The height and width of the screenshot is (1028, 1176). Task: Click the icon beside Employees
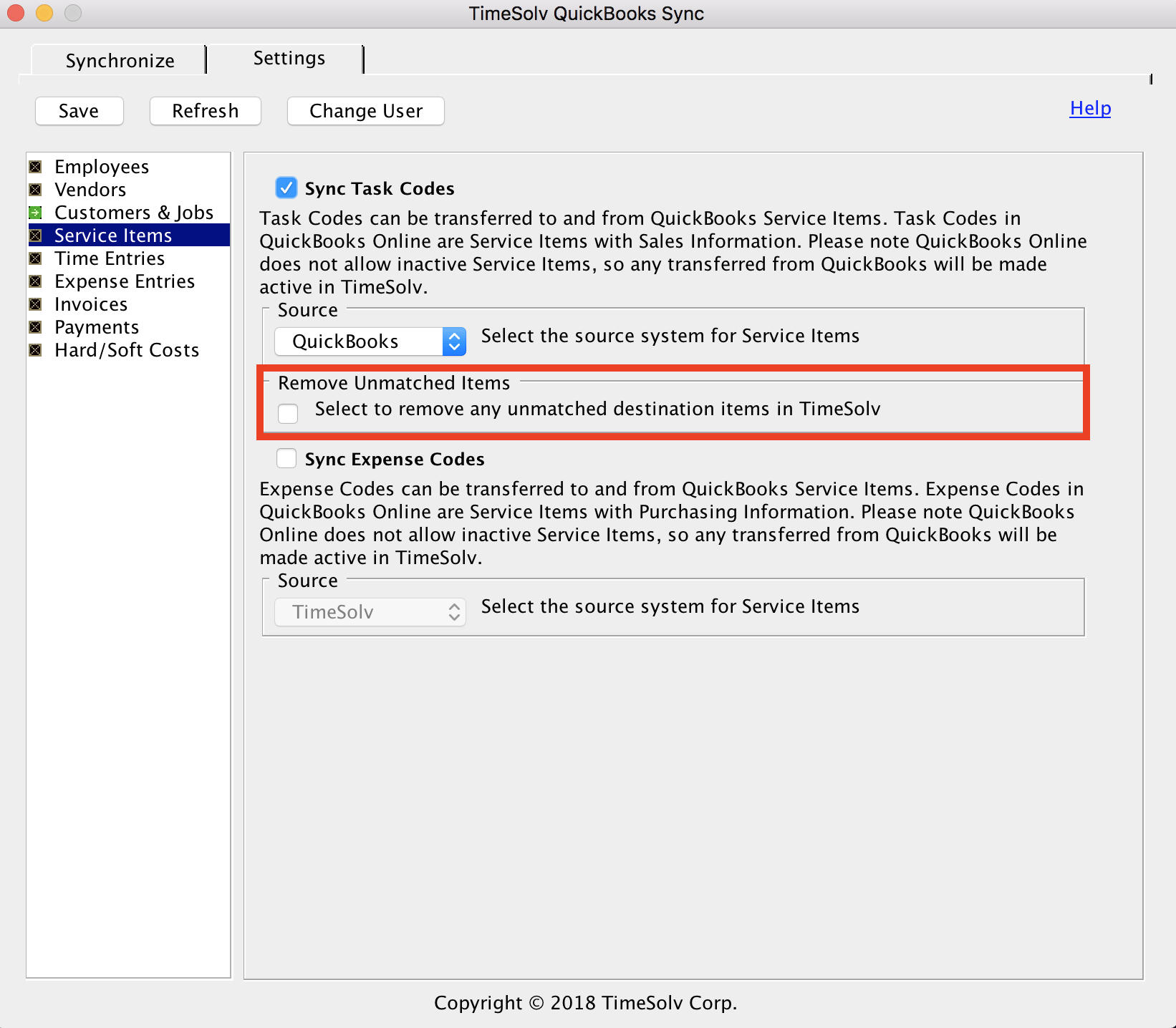click(x=35, y=168)
